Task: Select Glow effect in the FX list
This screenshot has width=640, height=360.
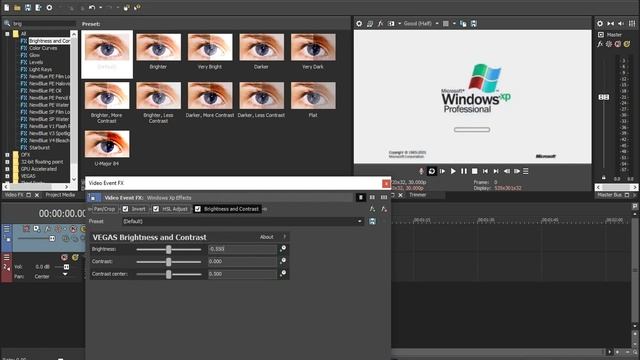Action: pos(34,55)
